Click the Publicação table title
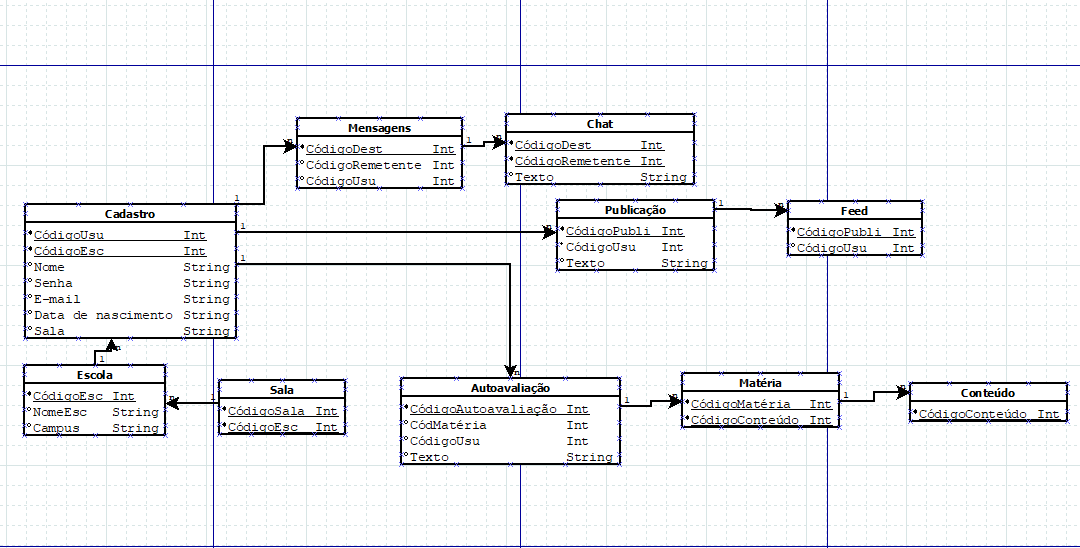1080x548 pixels. click(635, 210)
